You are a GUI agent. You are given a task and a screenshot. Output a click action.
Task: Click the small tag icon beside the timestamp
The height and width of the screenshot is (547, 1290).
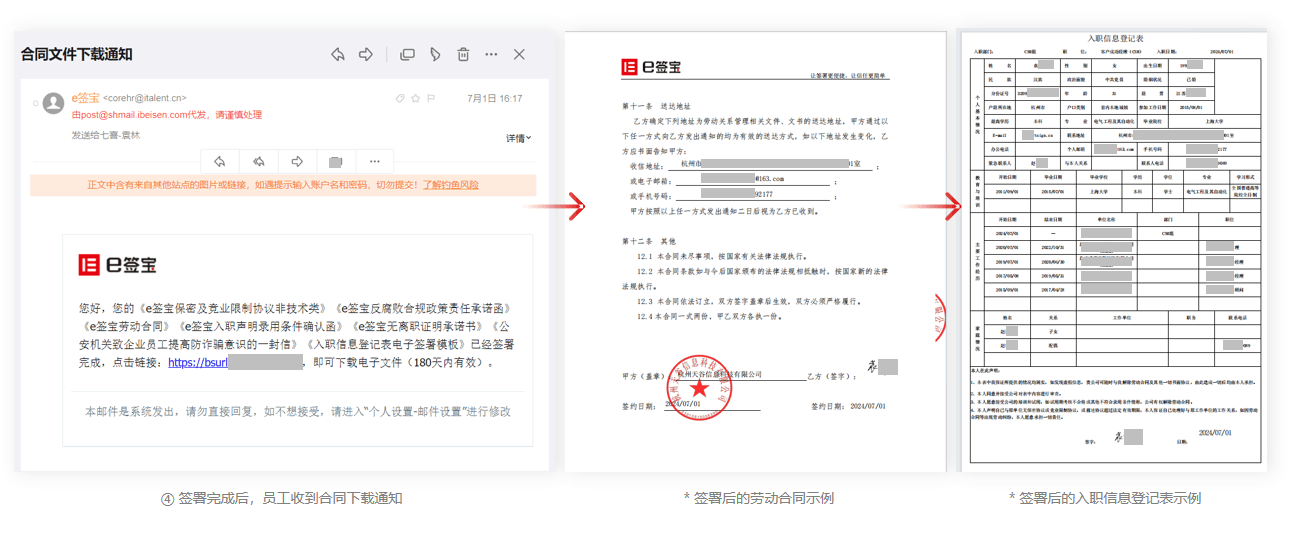(400, 98)
